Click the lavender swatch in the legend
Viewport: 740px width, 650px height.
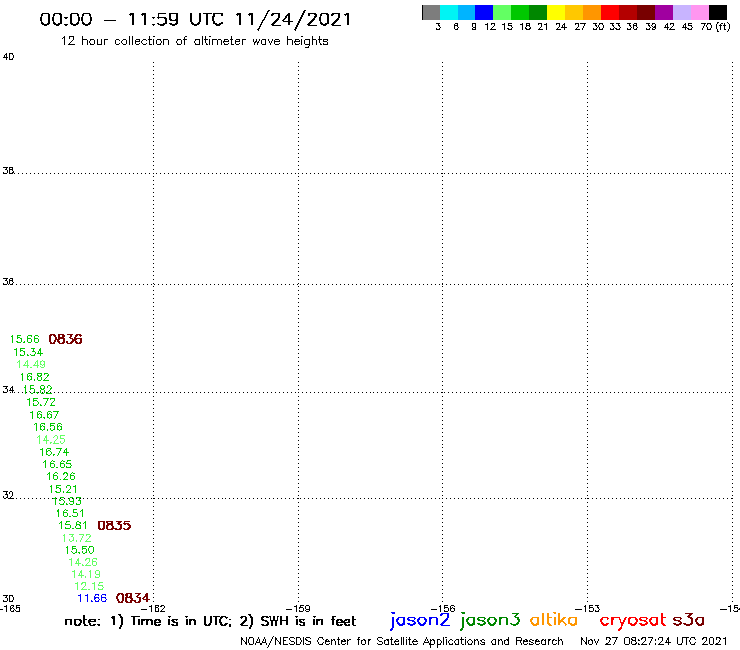point(682,12)
